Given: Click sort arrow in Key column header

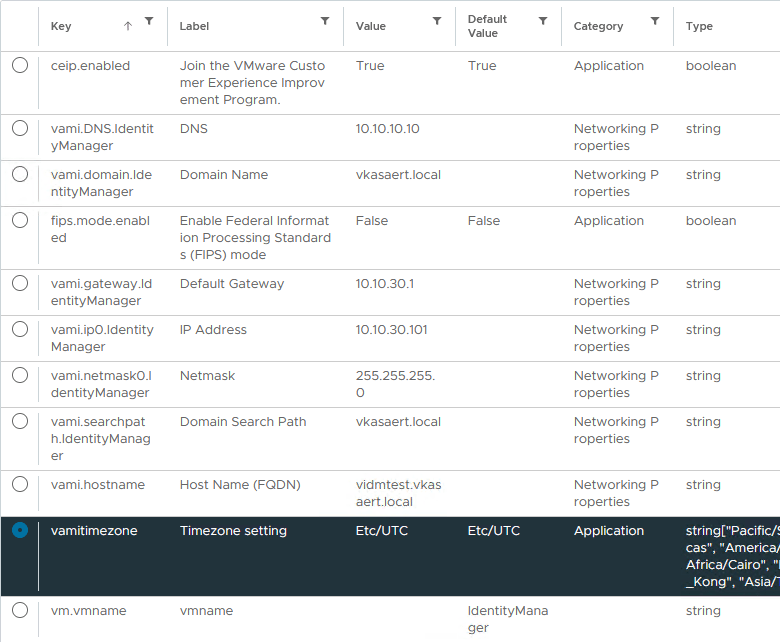Looking at the screenshot, I should click(127, 25).
